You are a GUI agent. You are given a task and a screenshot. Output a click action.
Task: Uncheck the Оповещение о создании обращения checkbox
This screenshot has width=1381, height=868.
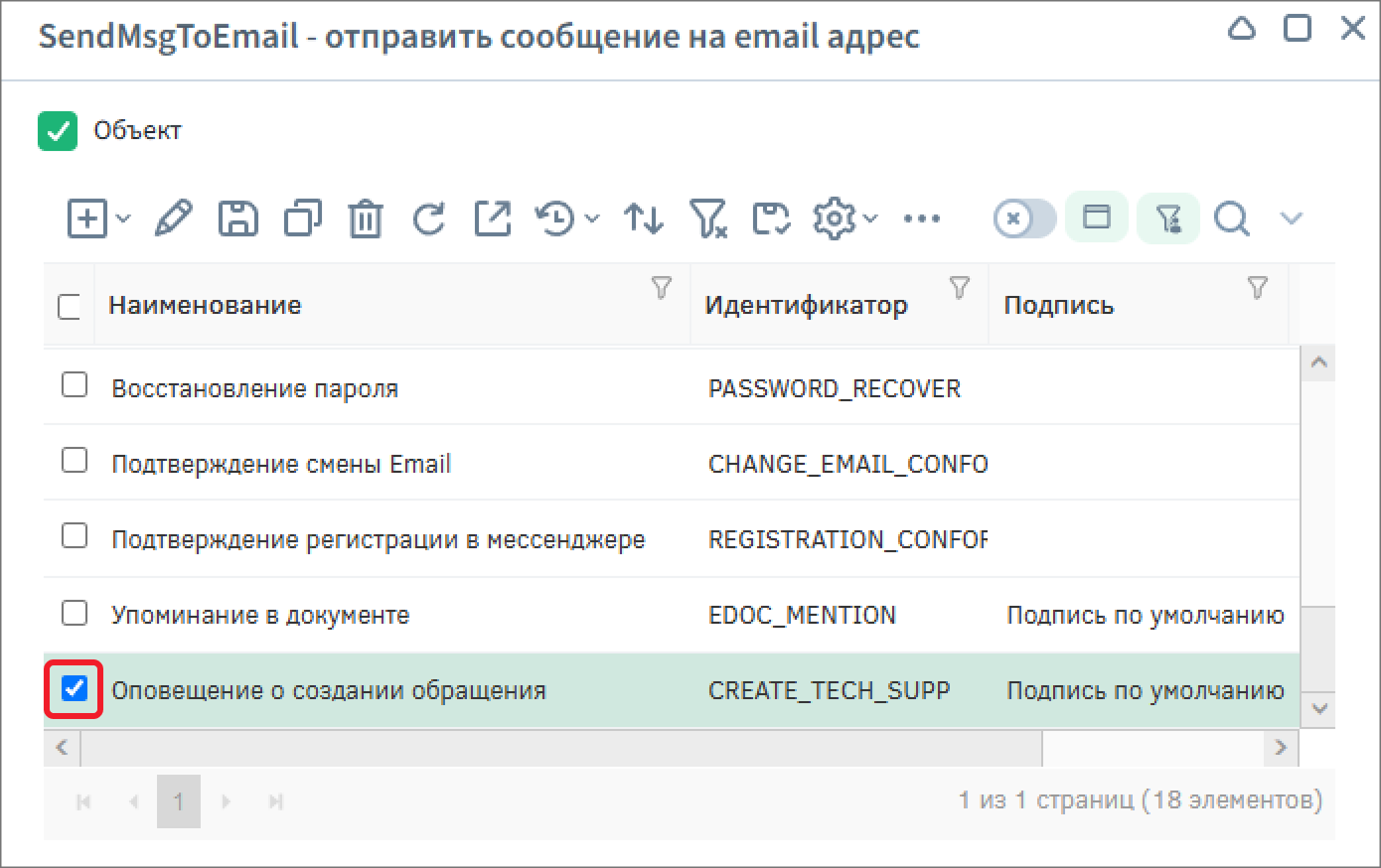click(x=75, y=687)
